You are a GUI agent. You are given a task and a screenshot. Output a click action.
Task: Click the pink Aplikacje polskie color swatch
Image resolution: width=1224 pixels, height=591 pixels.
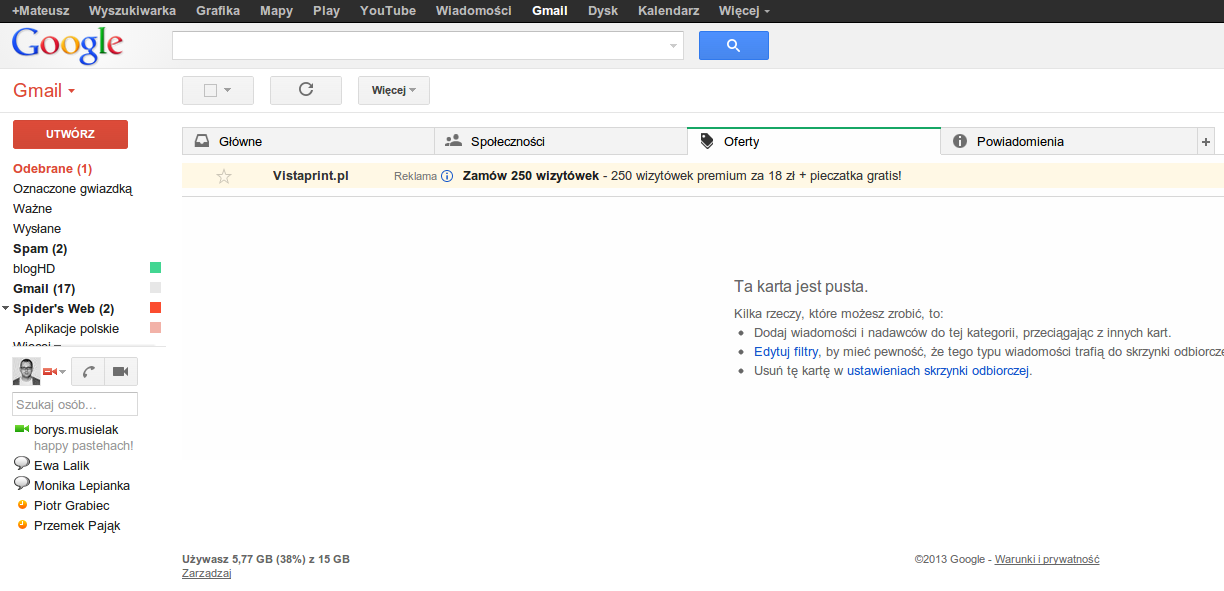coord(155,328)
